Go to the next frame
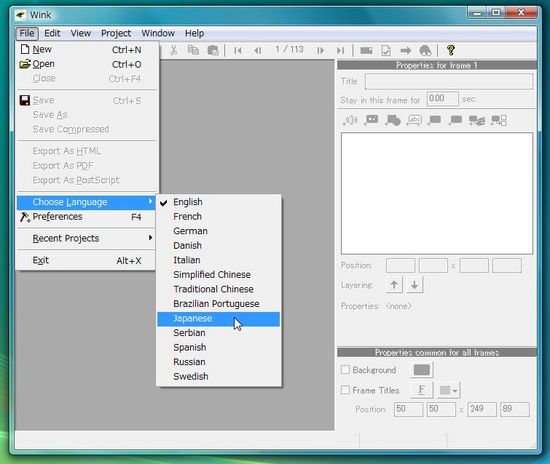550x464 pixels. pyautogui.click(x=320, y=51)
